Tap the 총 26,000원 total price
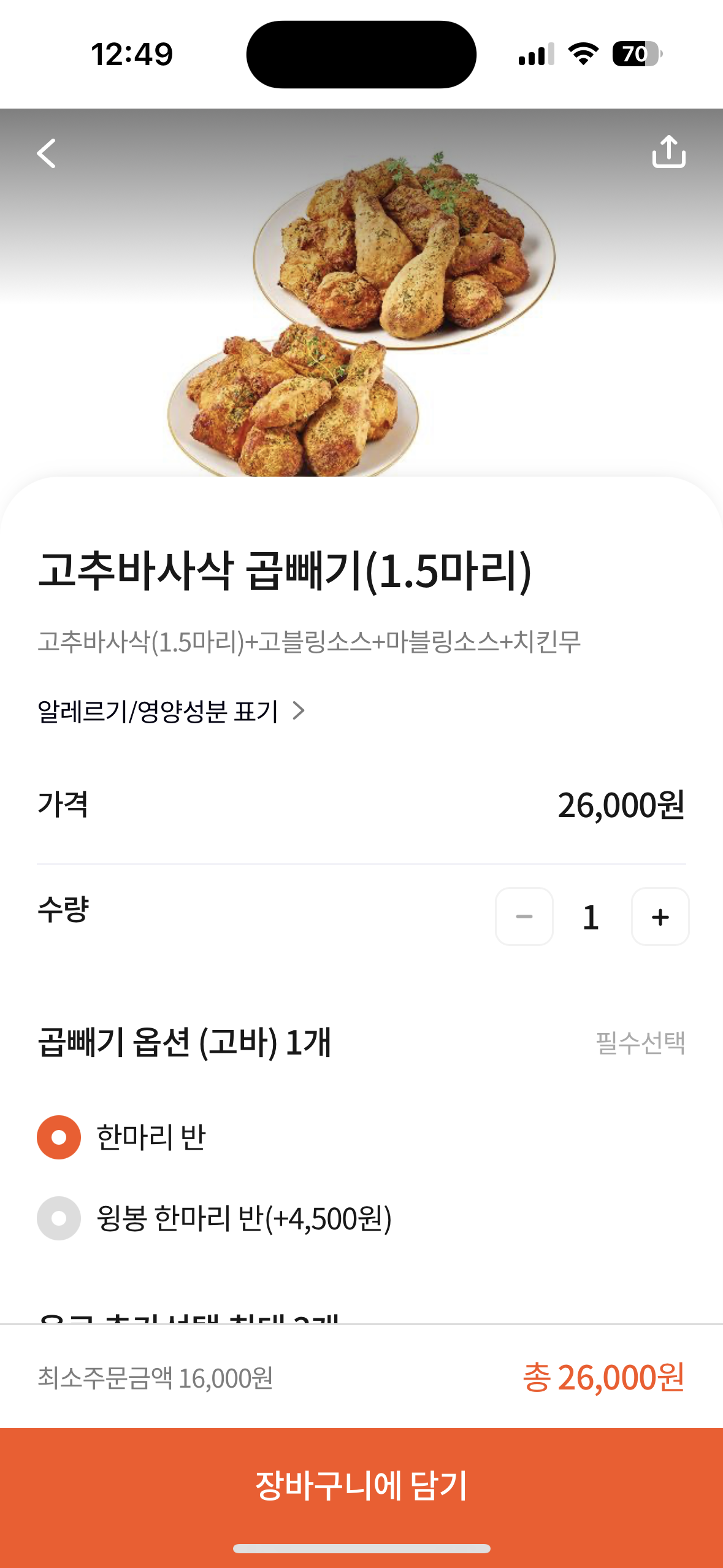 point(603,1377)
